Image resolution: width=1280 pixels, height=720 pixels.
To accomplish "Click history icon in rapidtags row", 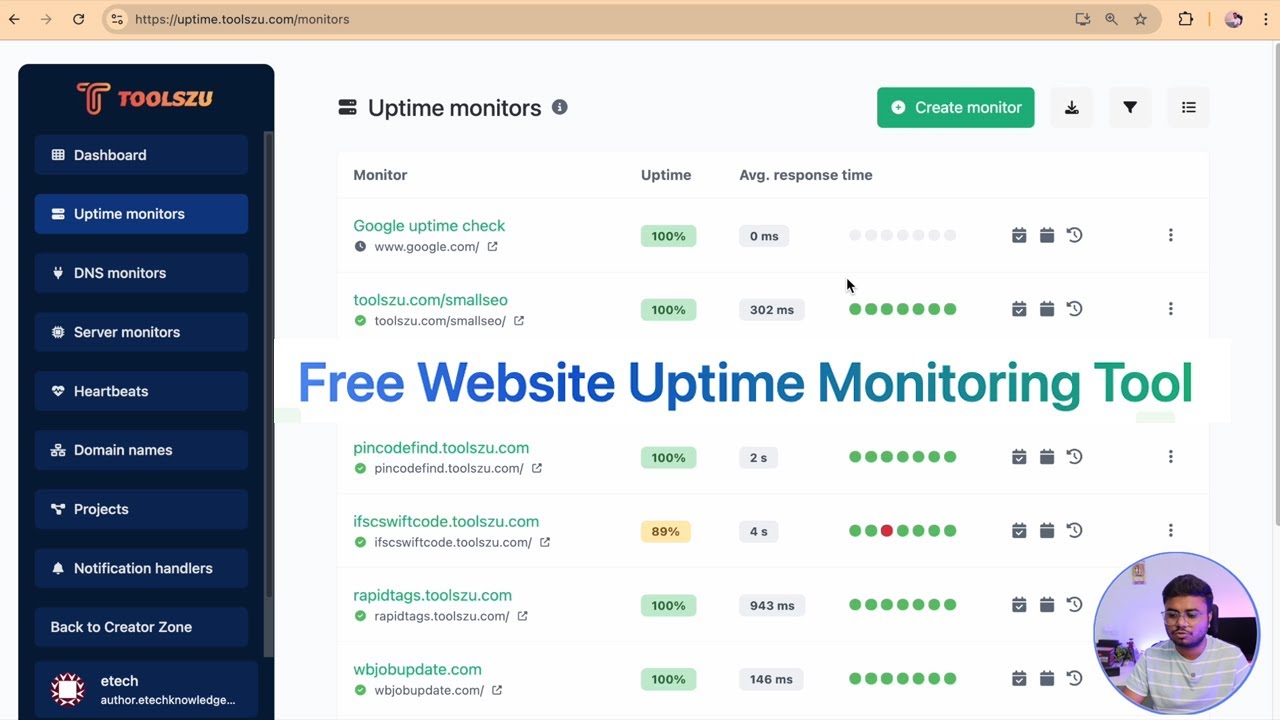I will click(x=1075, y=605).
